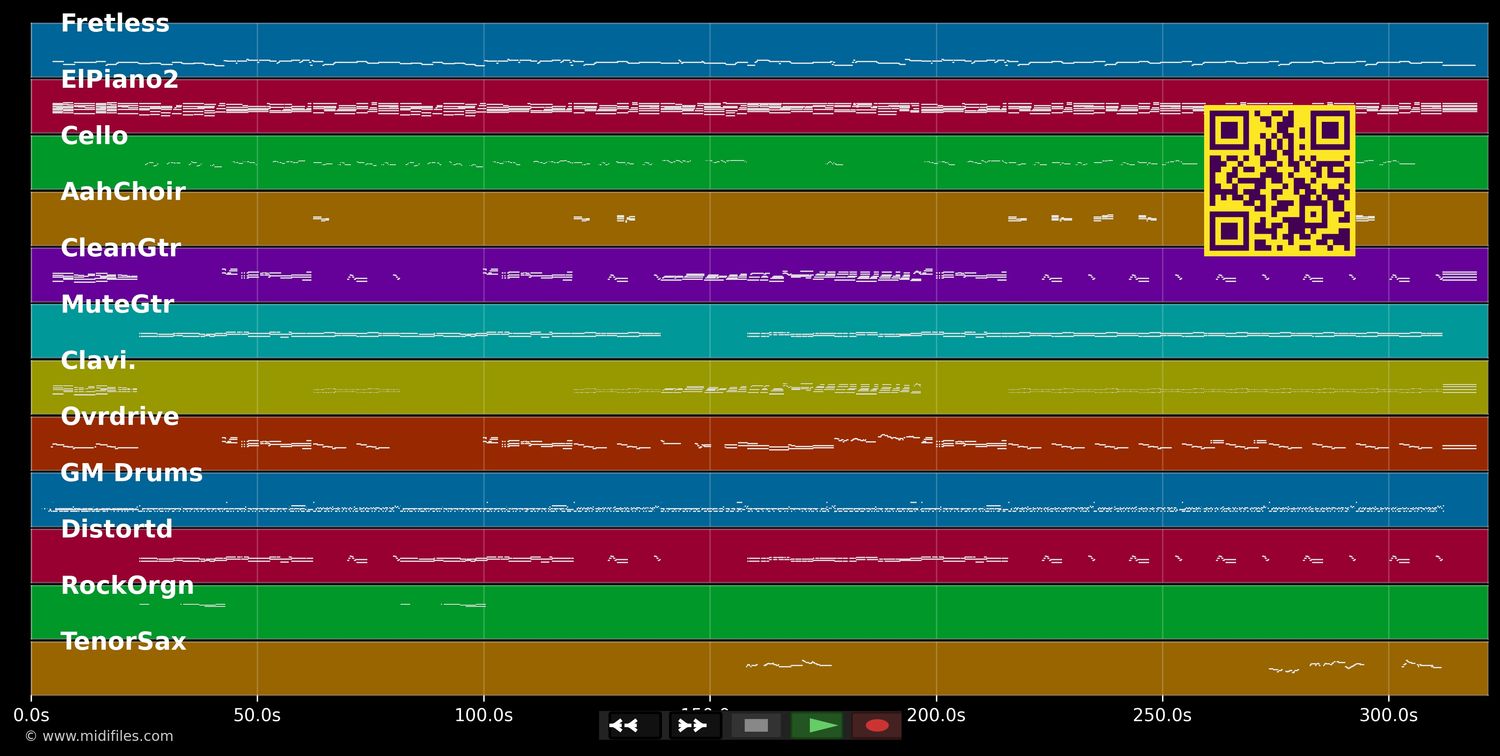Select the Fretless track label
Viewport: 1500px width, 756px height.
(x=115, y=24)
